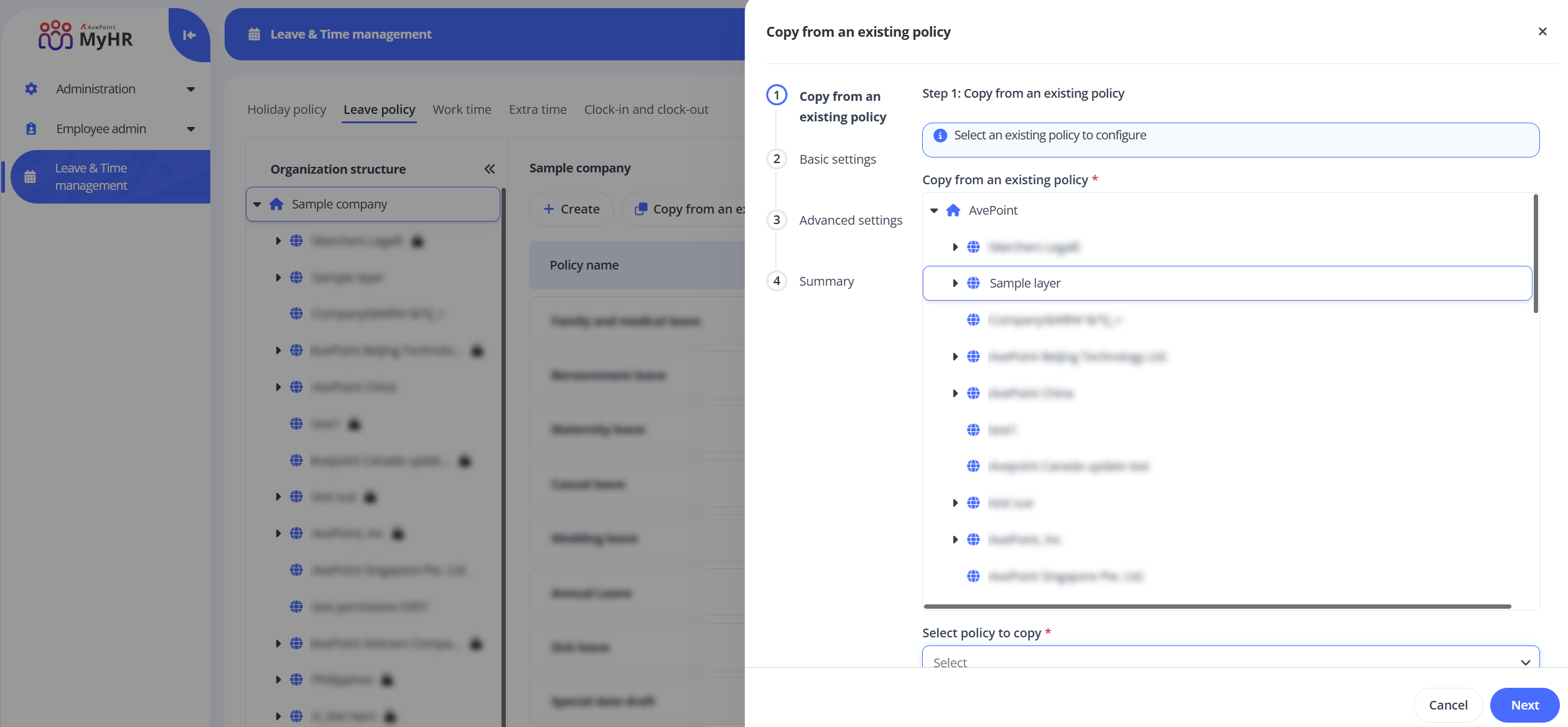
Task: Select step 2 Basic settings in wizard
Action: coord(837,159)
